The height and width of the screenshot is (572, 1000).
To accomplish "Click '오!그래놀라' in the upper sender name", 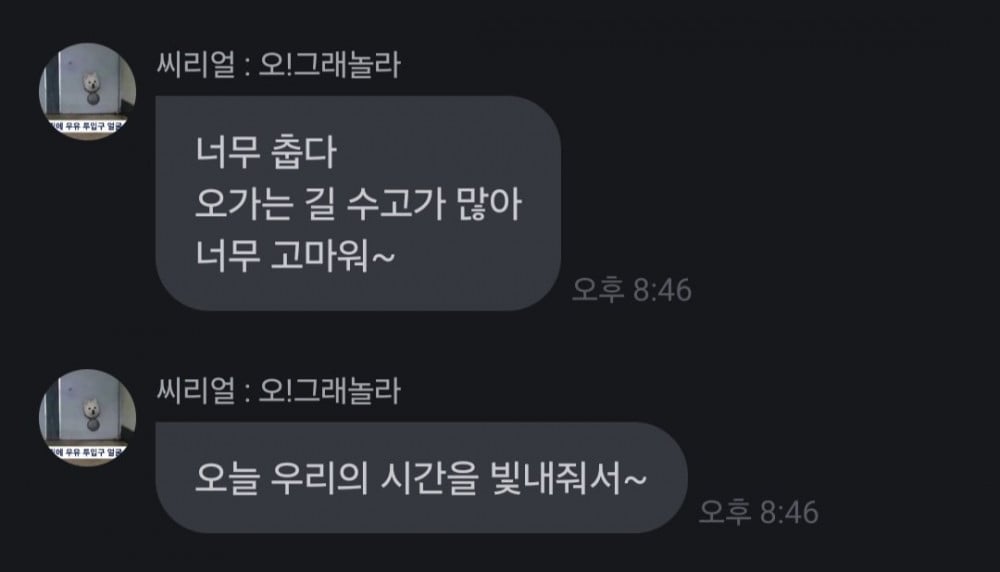I will [x=330, y=65].
